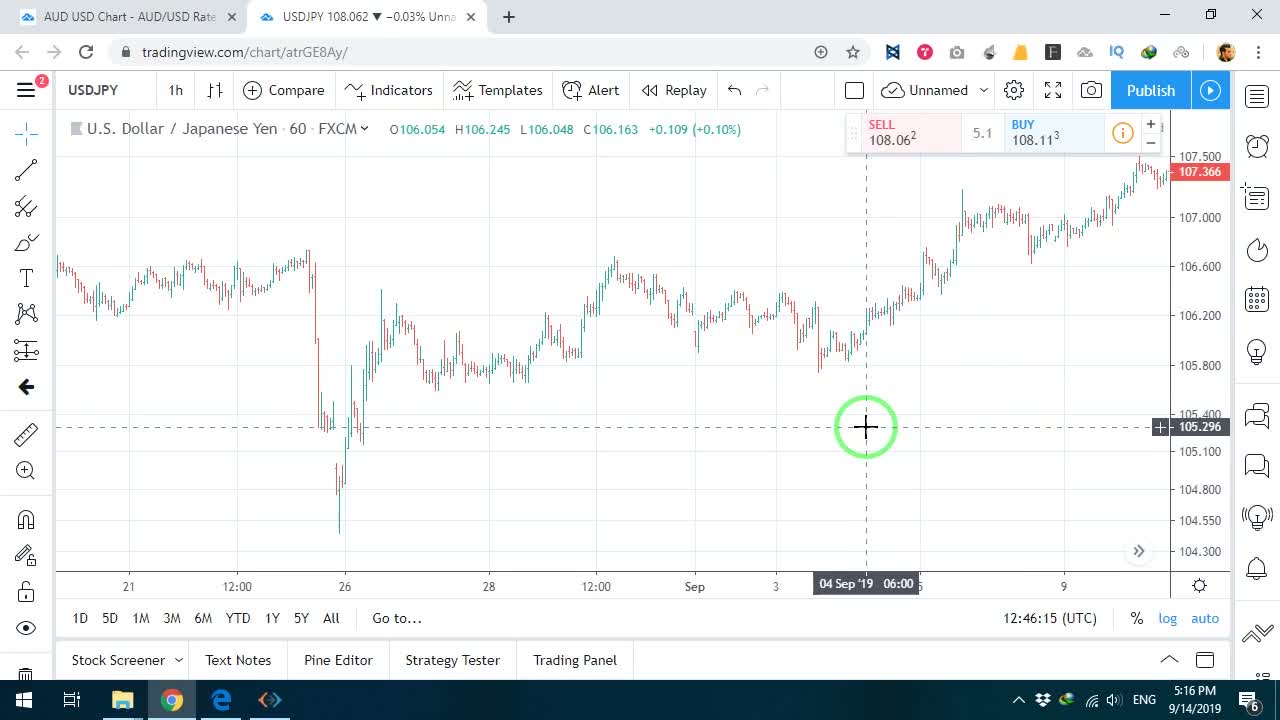Hide all drawings with eye icon
The width and height of the screenshot is (1280, 720).
pos(26,628)
